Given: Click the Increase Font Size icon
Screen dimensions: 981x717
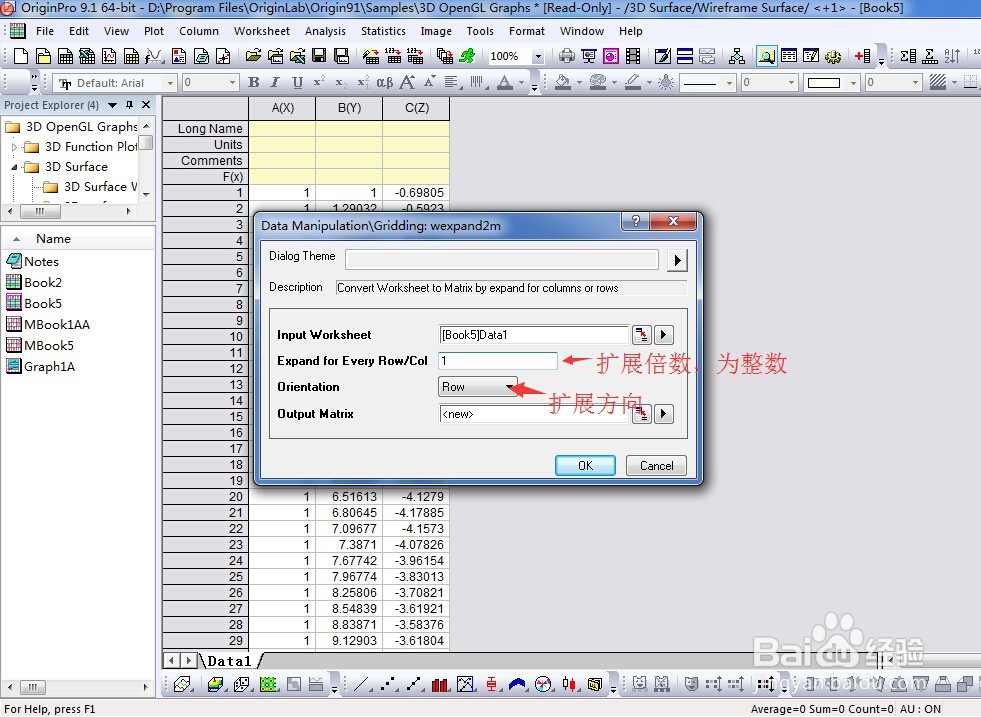Looking at the screenshot, I should (x=407, y=82).
